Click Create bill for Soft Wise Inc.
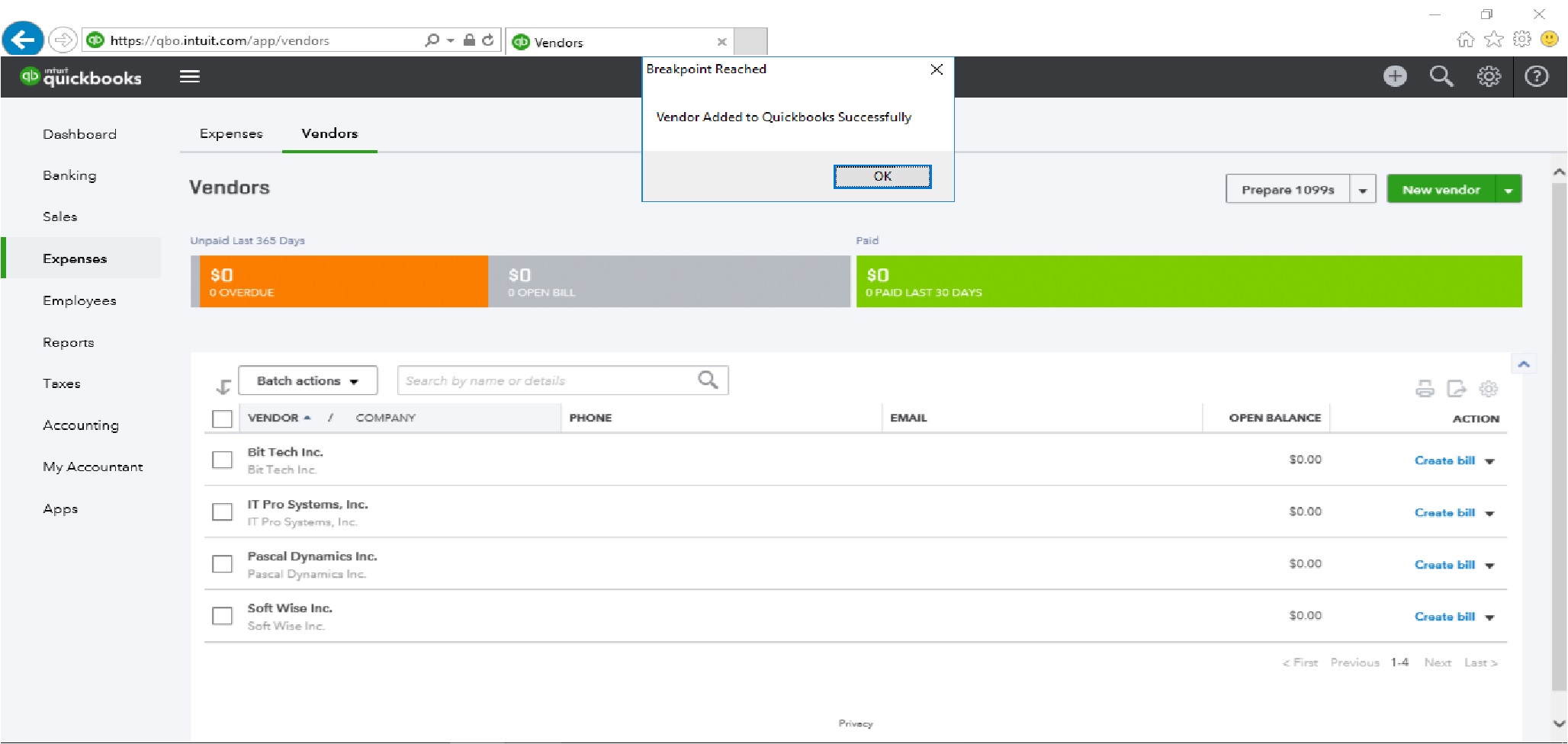The height and width of the screenshot is (744, 1568). 1444,617
